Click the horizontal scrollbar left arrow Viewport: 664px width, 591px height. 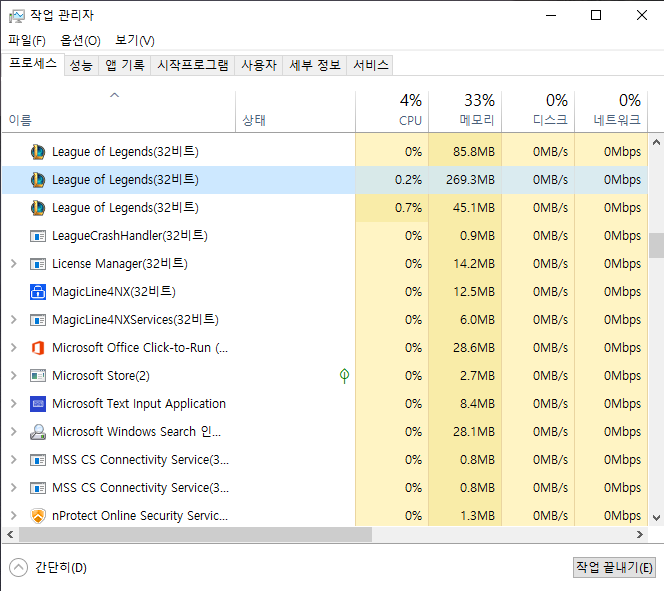point(10,535)
